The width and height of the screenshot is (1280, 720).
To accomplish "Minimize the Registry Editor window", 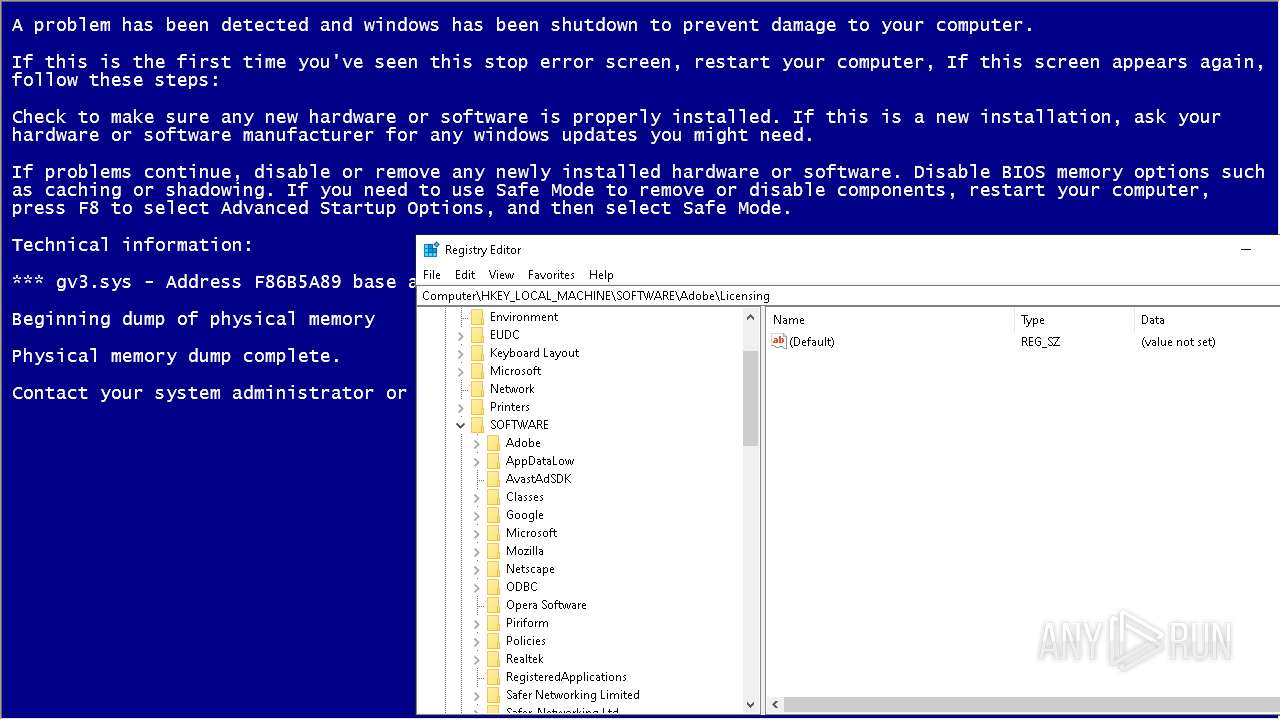I will click(1246, 250).
